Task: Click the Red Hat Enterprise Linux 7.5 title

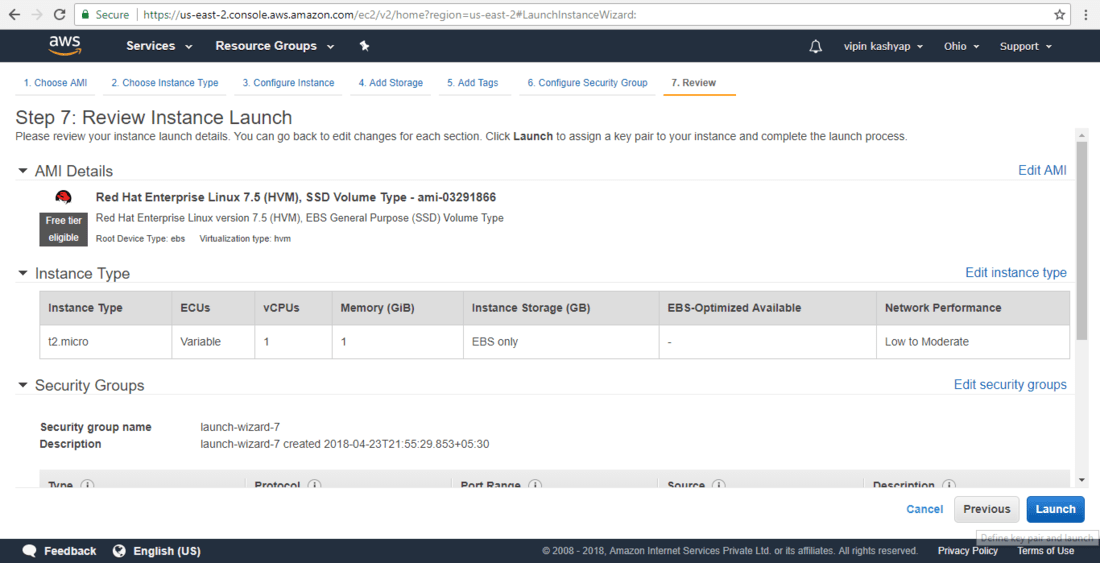Action: pyautogui.click(x=296, y=197)
